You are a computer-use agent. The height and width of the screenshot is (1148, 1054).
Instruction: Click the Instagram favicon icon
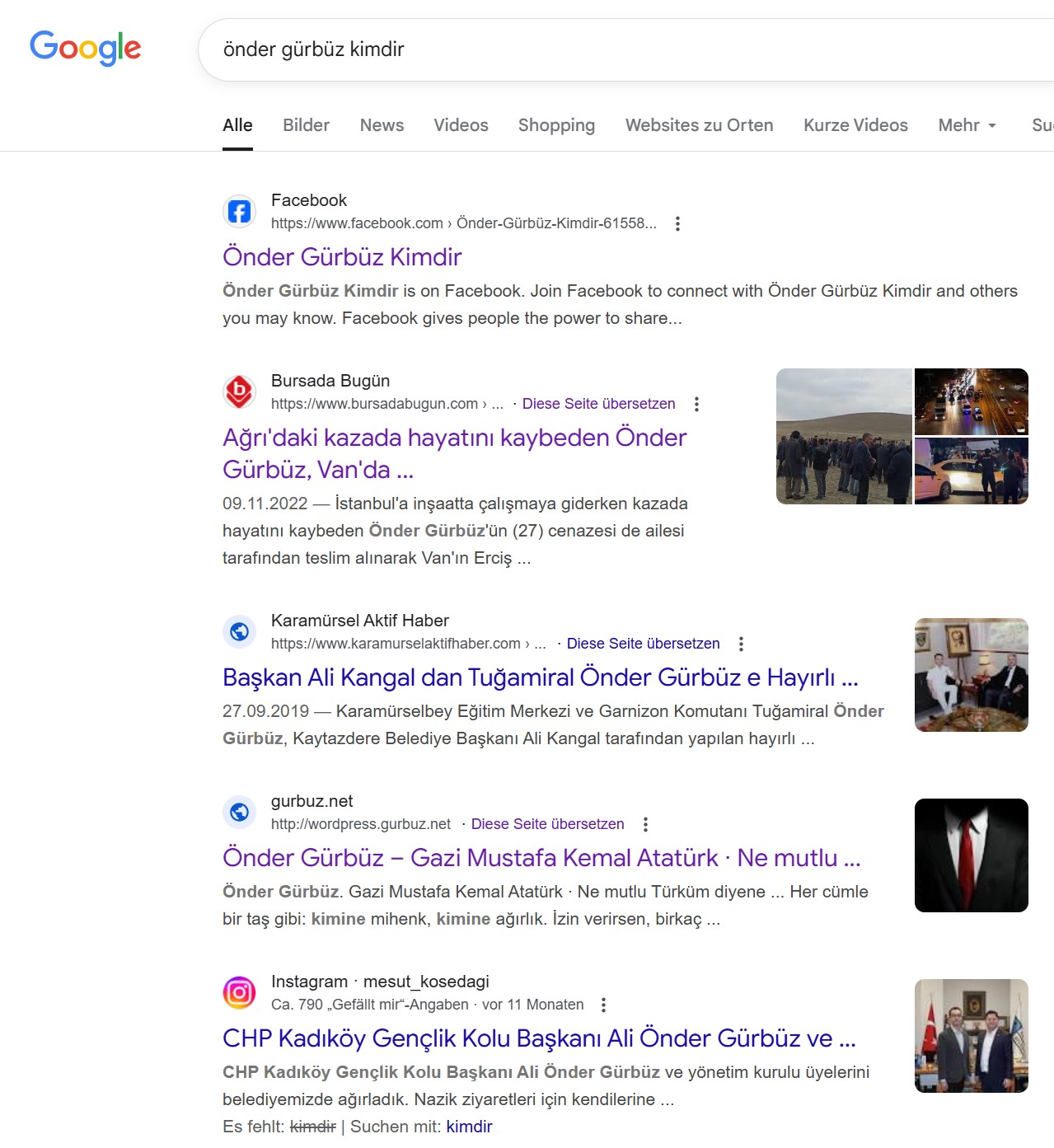point(239,992)
